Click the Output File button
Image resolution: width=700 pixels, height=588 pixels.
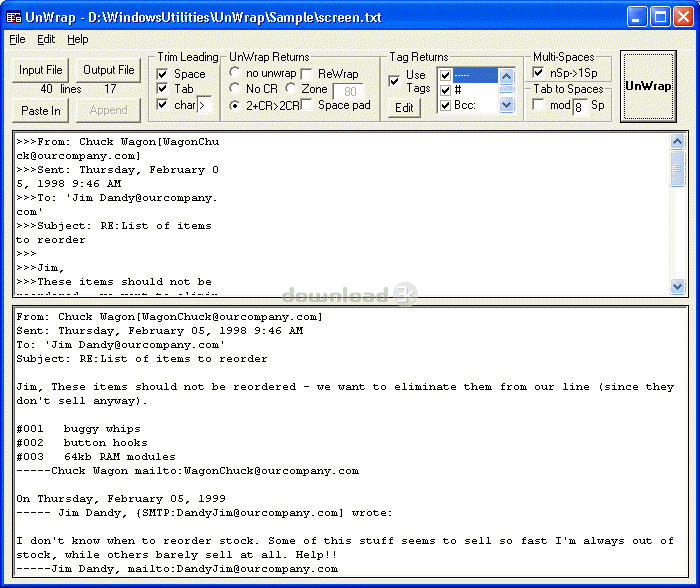[x=108, y=70]
